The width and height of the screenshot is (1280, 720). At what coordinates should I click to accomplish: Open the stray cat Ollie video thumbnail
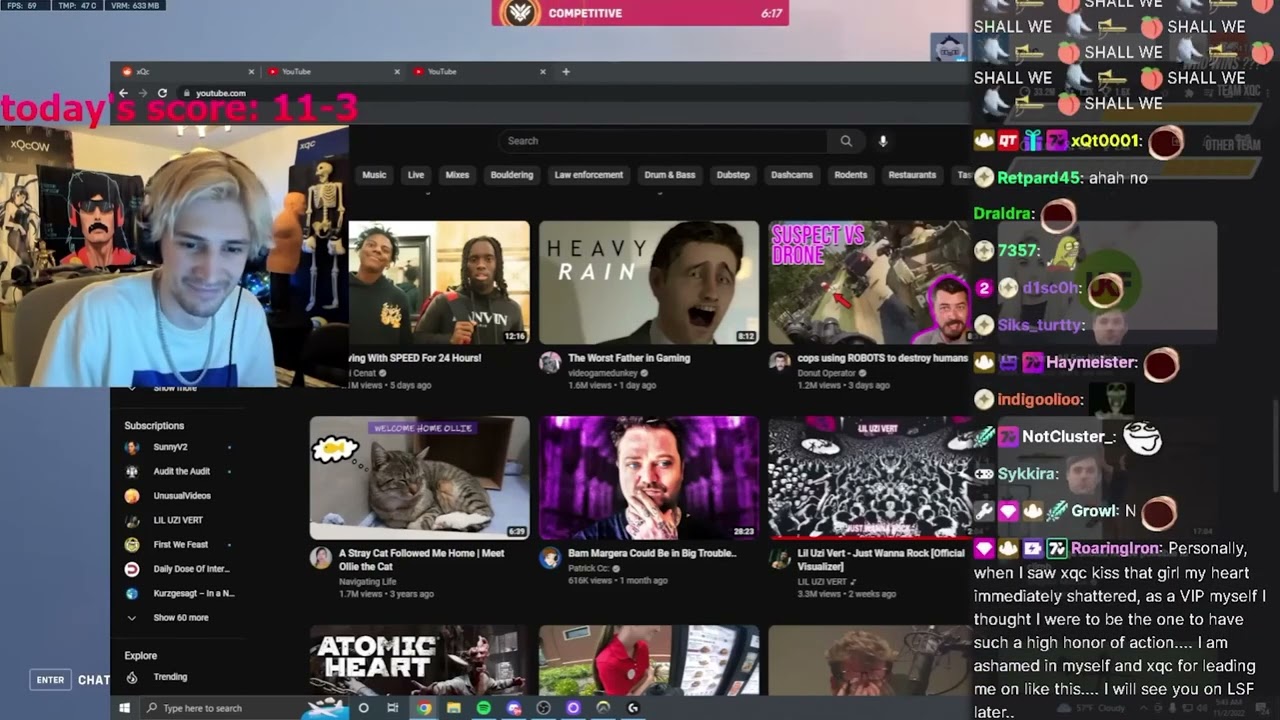(x=419, y=478)
